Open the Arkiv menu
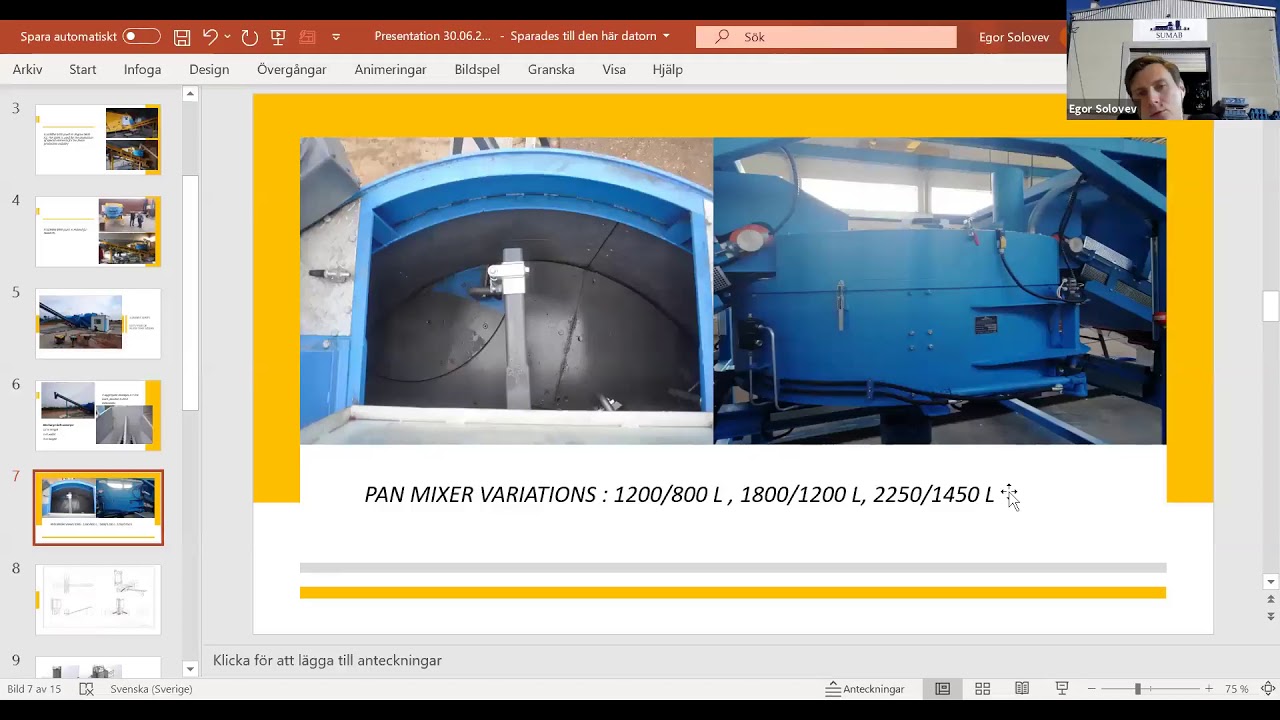Screen dimensions: 1280x720 [27, 69]
